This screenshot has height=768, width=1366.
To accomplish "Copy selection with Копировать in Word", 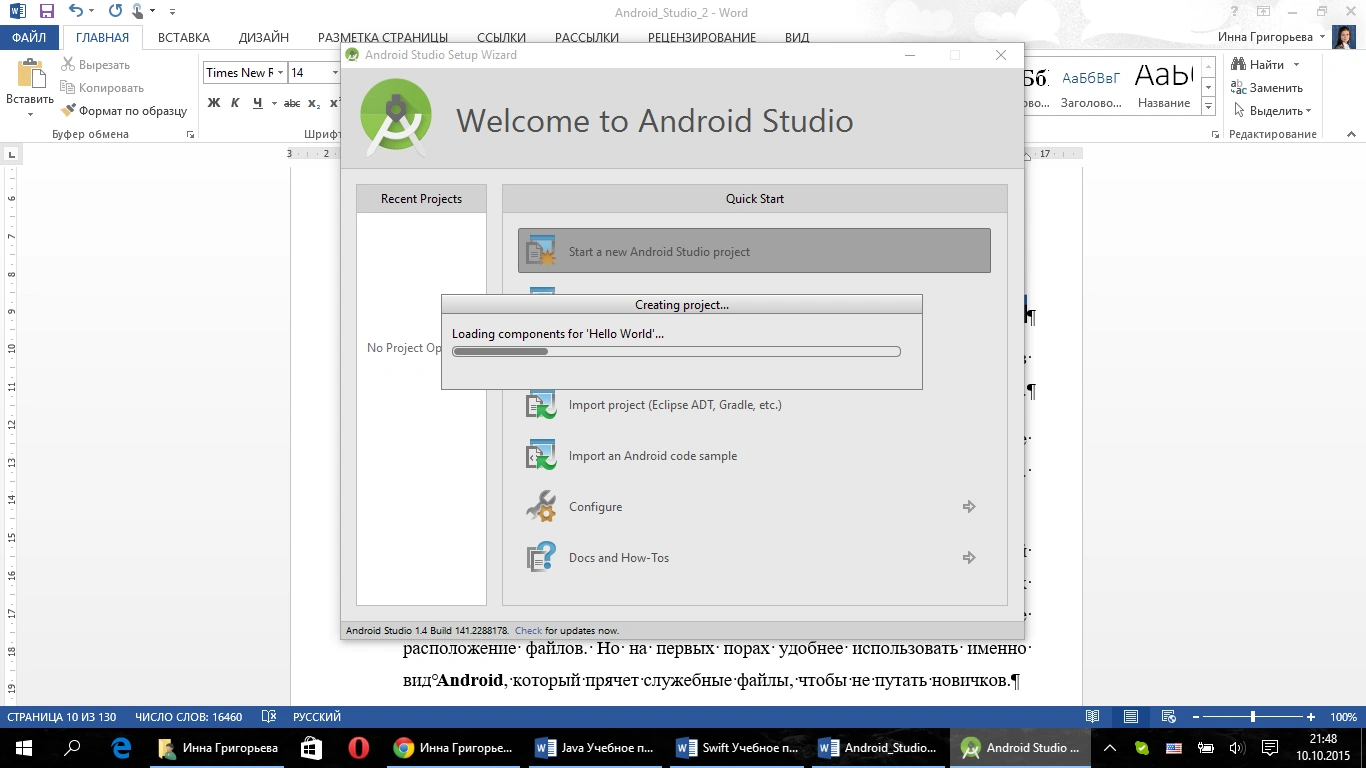I will tap(102, 88).
